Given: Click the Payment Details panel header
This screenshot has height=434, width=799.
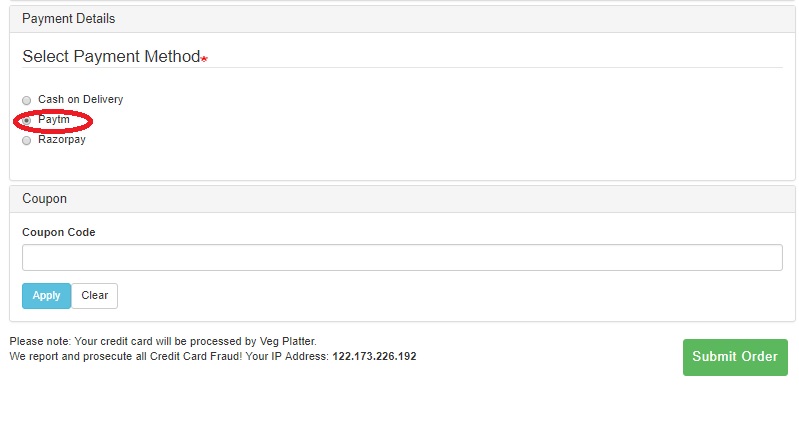Looking at the screenshot, I should click(x=68, y=19).
